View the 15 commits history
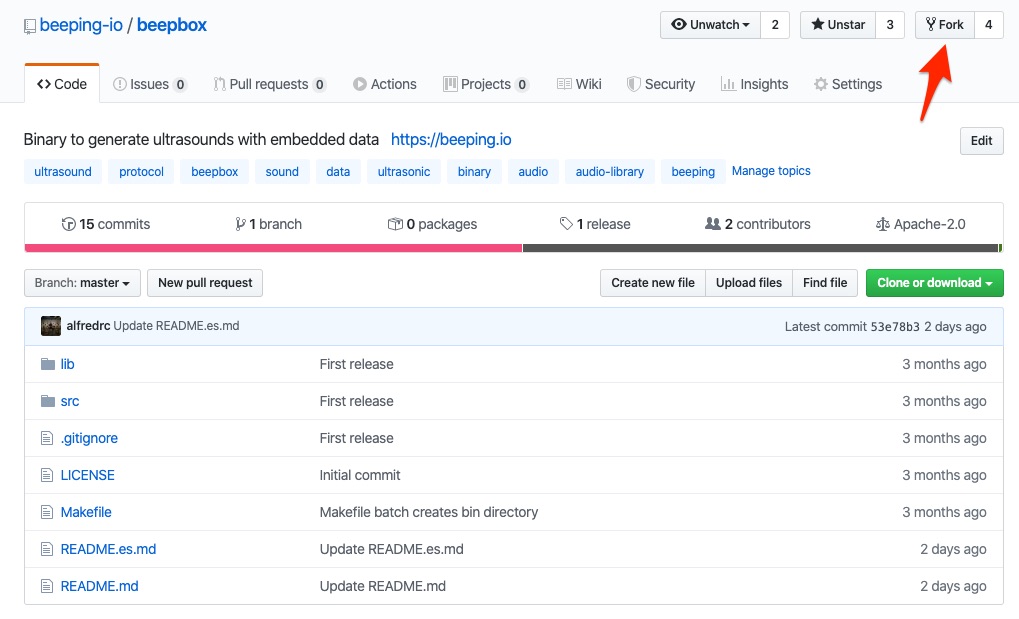Image resolution: width=1019 pixels, height=619 pixels. pyautogui.click(x=106, y=224)
